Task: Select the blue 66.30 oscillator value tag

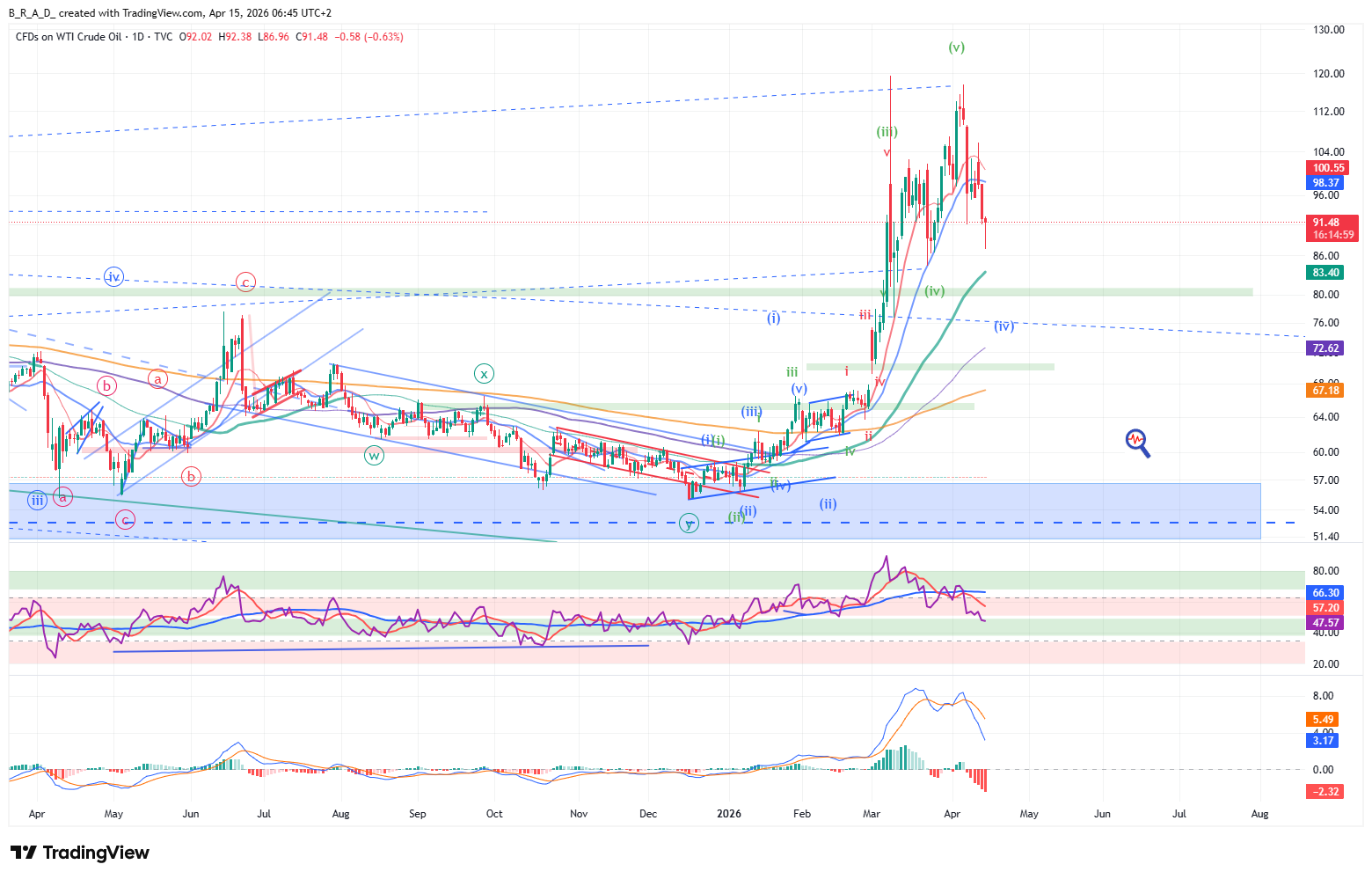Action: pos(1325,593)
